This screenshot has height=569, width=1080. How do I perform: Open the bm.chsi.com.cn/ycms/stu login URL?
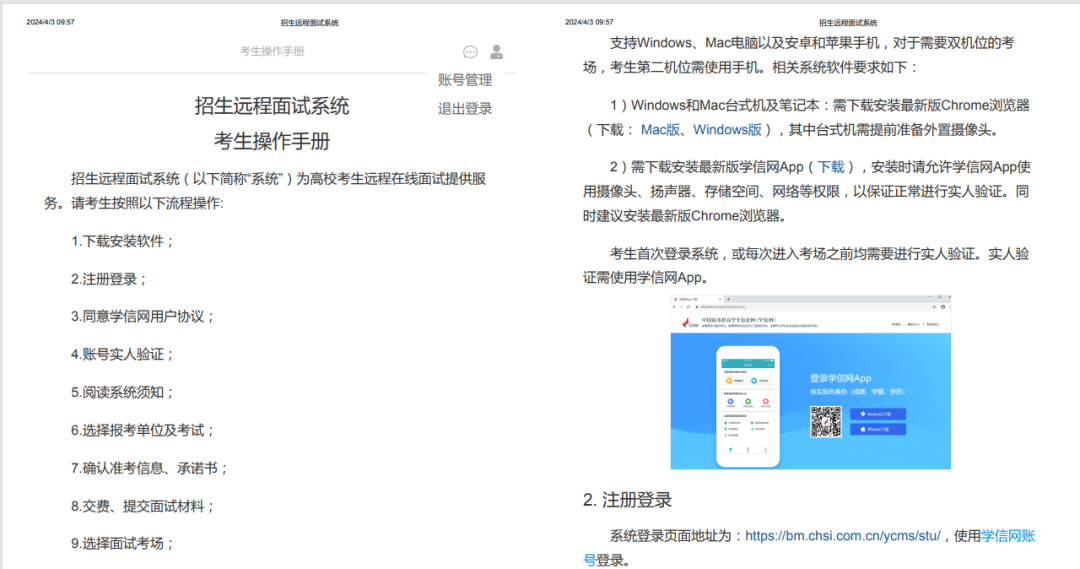click(842, 536)
